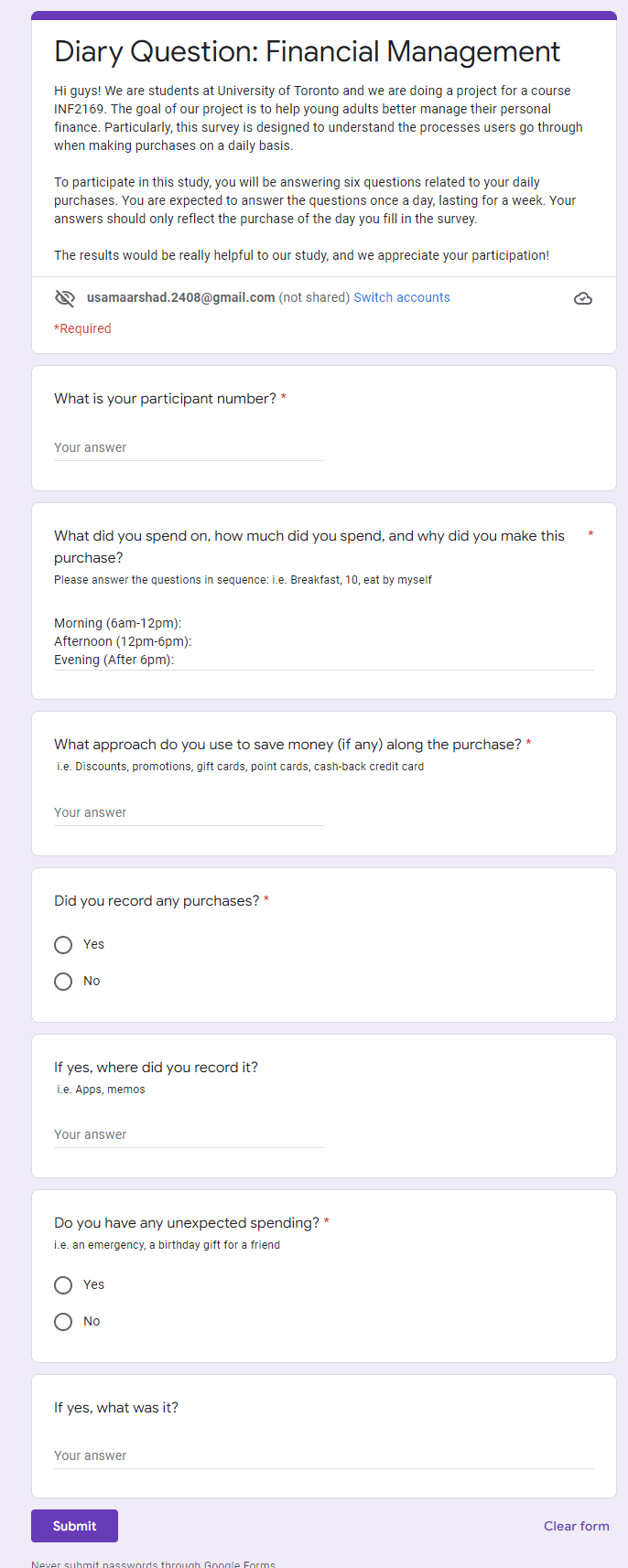Click the cloud saved-draft icon
The height and width of the screenshot is (1568, 628).
(x=583, y=298)
